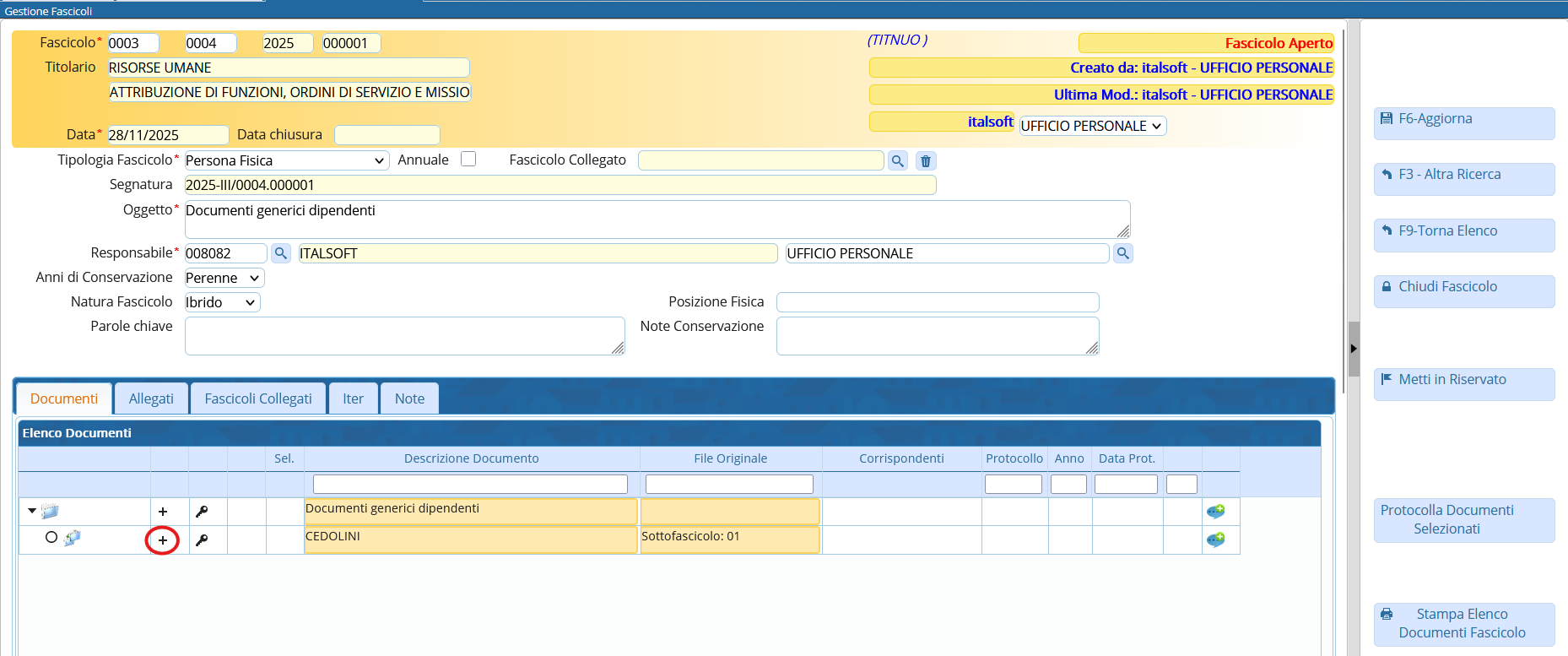Click the key icon in CEDOLINI row
The image size is (1568, 656).
[202, 540]
